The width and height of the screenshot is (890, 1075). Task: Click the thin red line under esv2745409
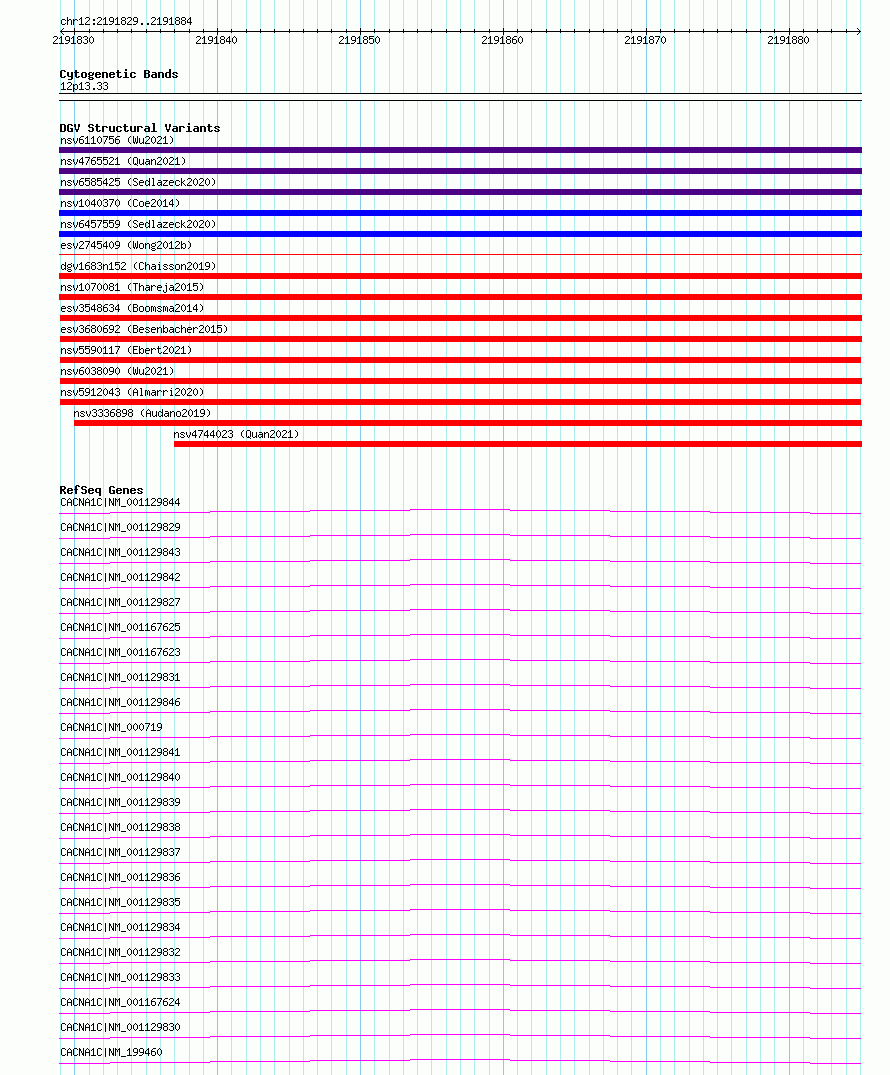pos(461,255)
